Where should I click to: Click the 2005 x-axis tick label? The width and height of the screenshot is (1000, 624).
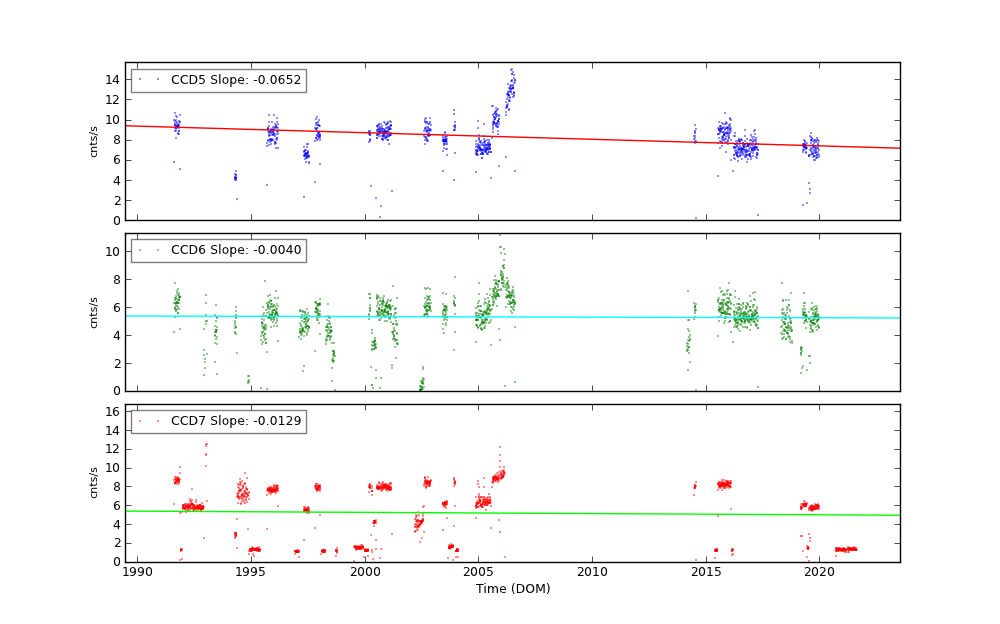(478, 572)
